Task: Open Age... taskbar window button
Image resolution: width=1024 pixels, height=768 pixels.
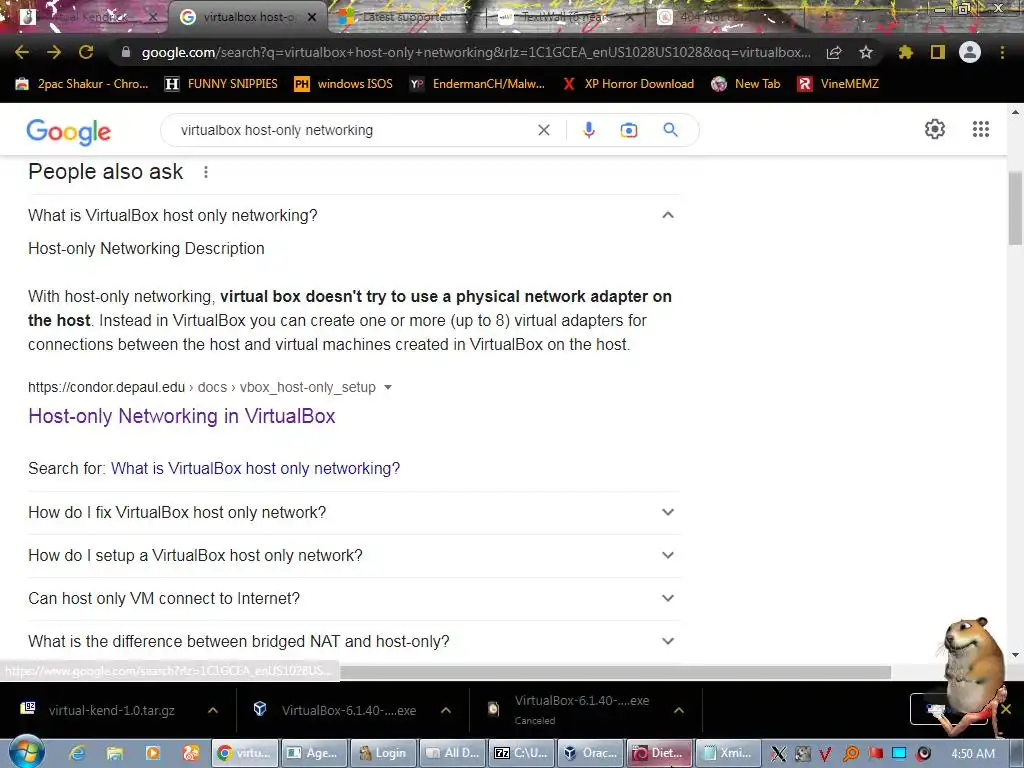Action: [314, 753]
